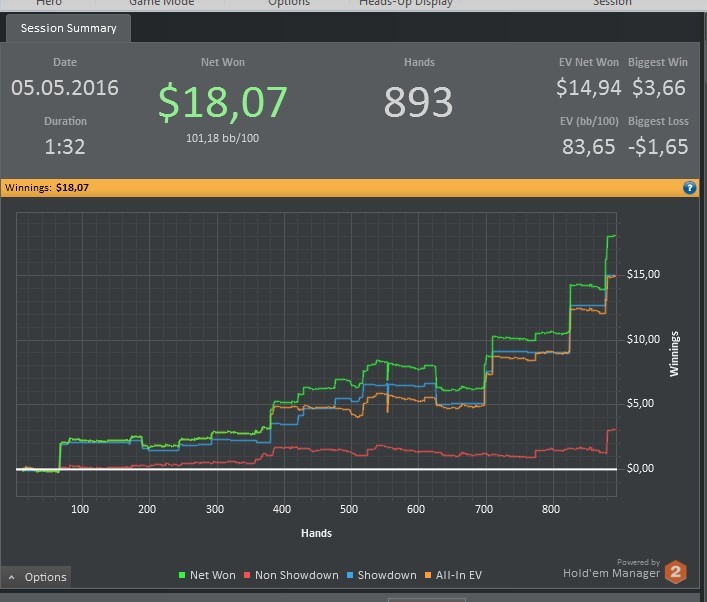The height and width of the screenshot is (602, 707).
Task: Click the orange All-In EV color swatch
Action: pyautogui.click(x=428, y=575)
